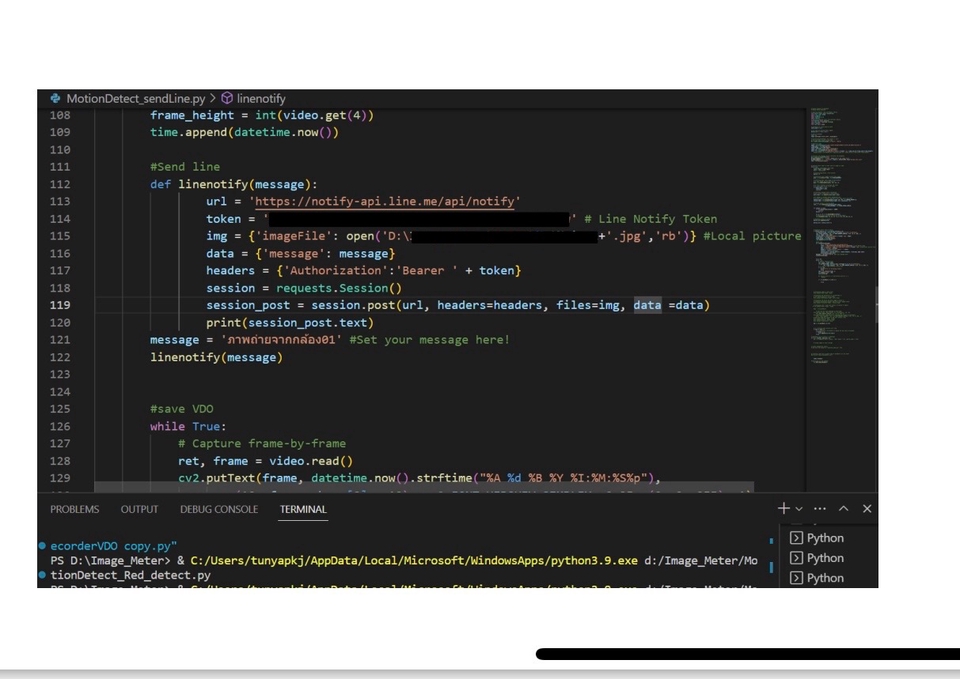Open the panel more actions ellipsis
Image resolution: width=960 pixels, height=679 pixels.
click(x=820, y=509)
